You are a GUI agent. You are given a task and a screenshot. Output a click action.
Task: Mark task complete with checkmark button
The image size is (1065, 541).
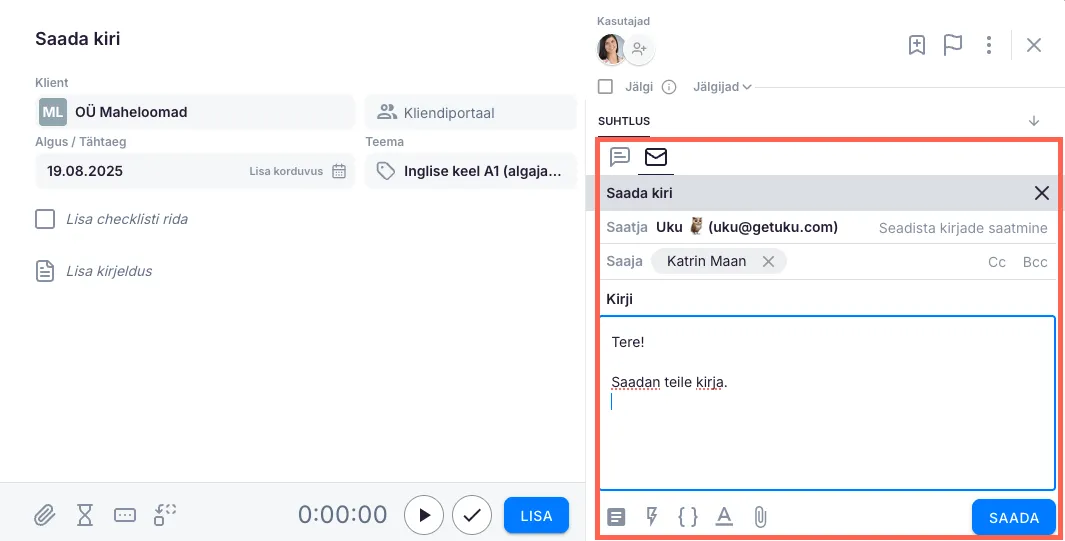pos(472,515)
